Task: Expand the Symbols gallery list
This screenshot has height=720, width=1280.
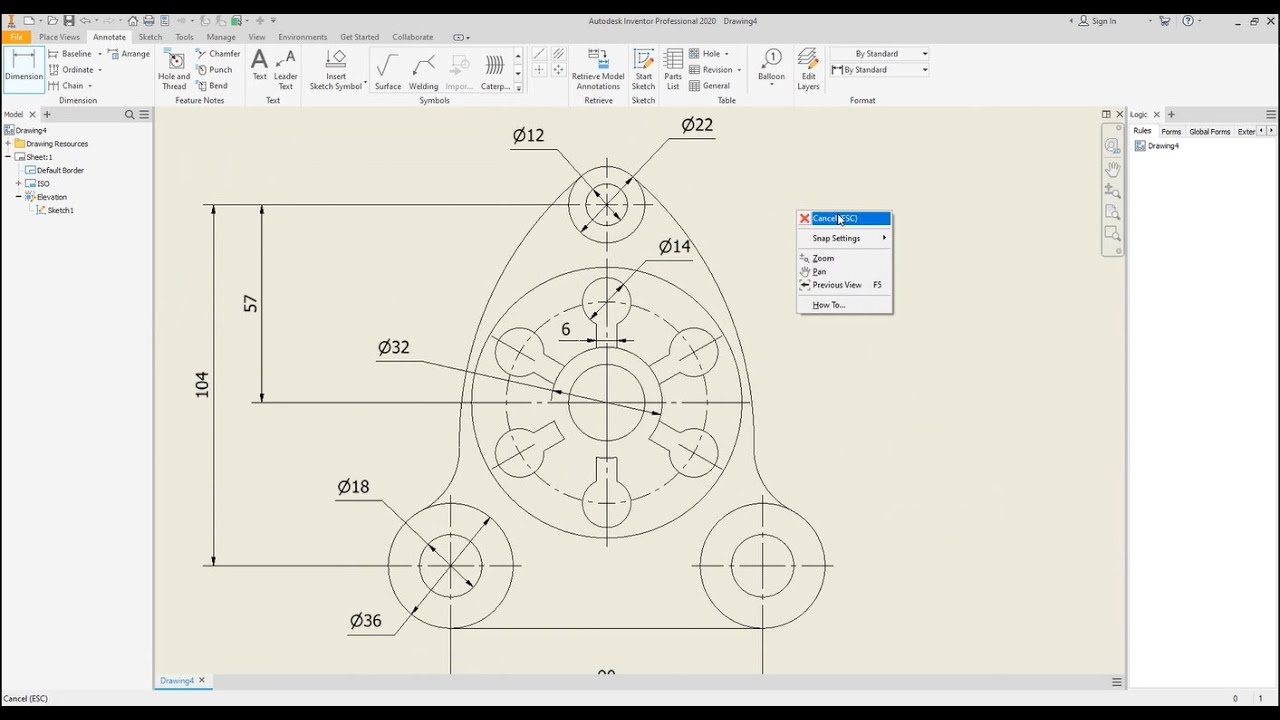Action: click(518, 88)
